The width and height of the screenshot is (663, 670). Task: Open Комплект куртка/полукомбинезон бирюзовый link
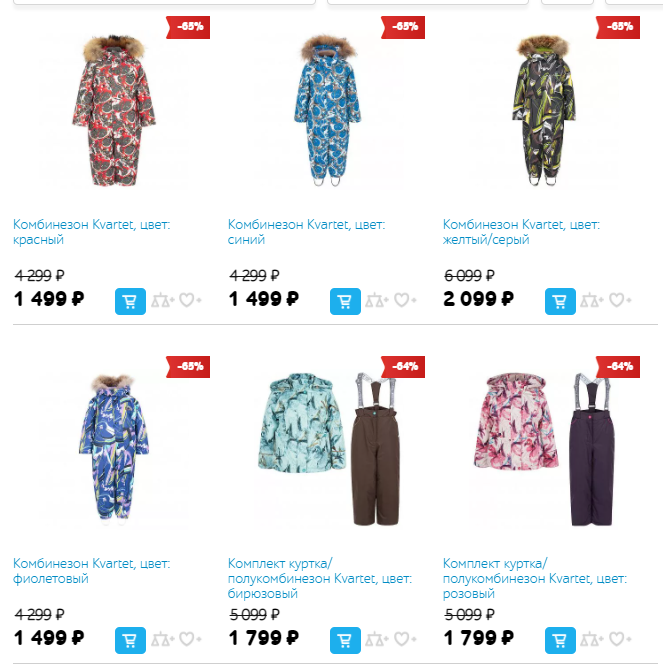(x=320, y=578)
